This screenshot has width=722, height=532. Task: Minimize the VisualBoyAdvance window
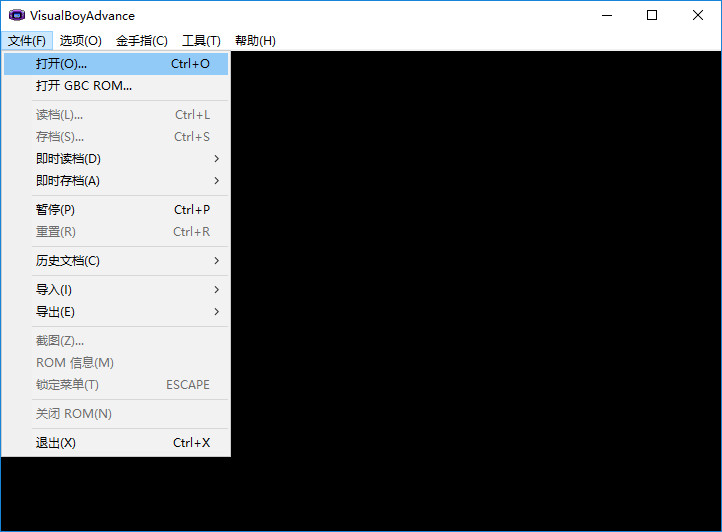click(607, 15)
